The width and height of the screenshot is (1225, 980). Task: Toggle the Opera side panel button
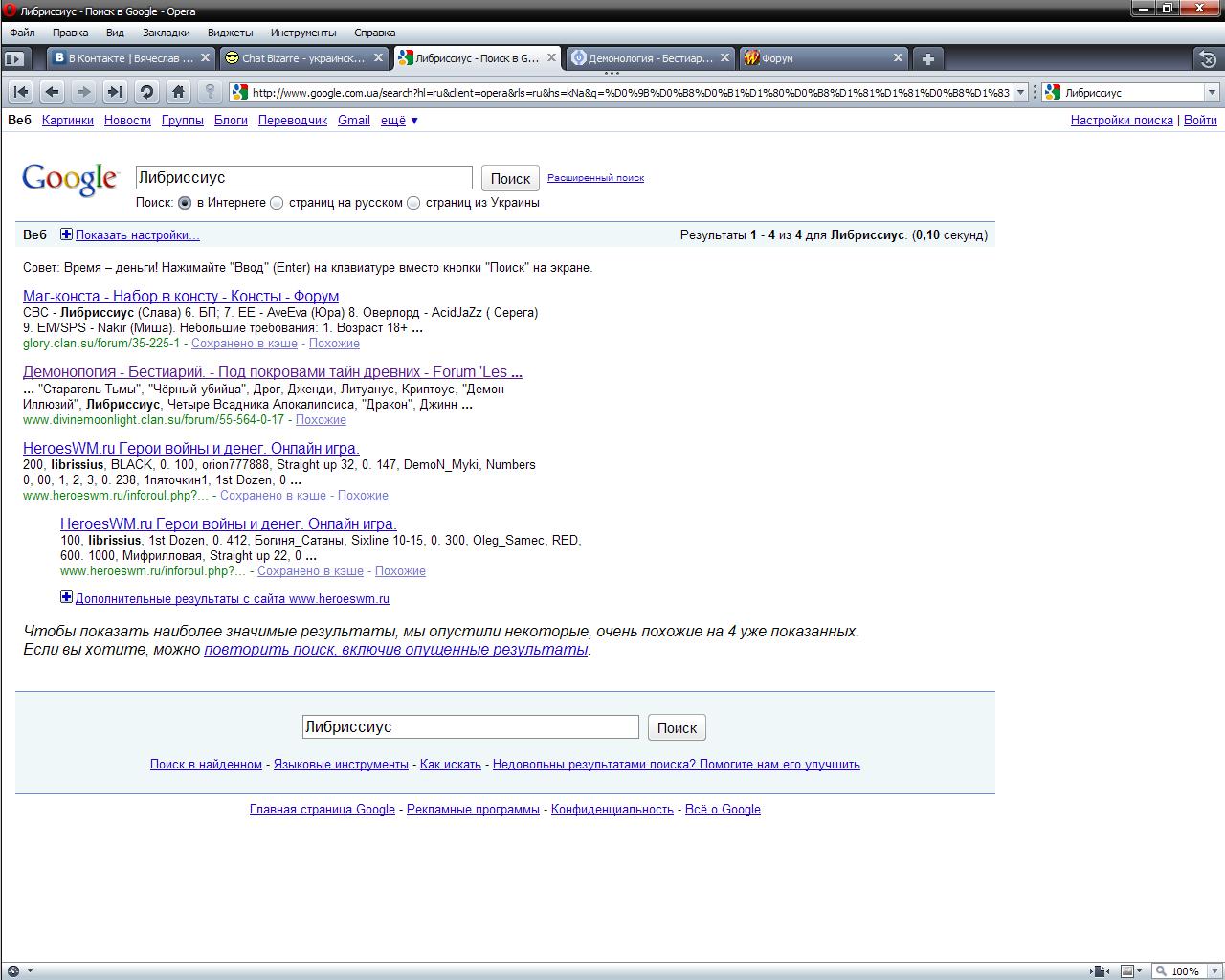coord(14,58)
